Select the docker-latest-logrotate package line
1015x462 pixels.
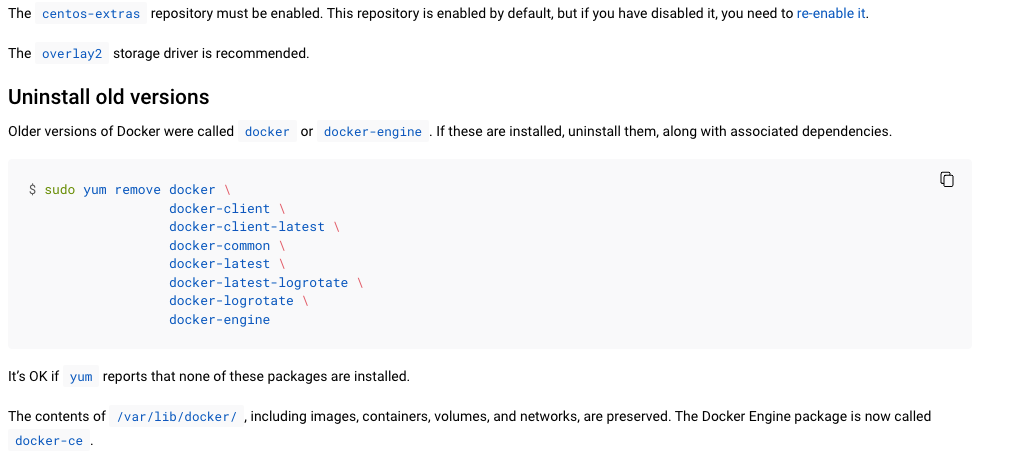(258, 283)
